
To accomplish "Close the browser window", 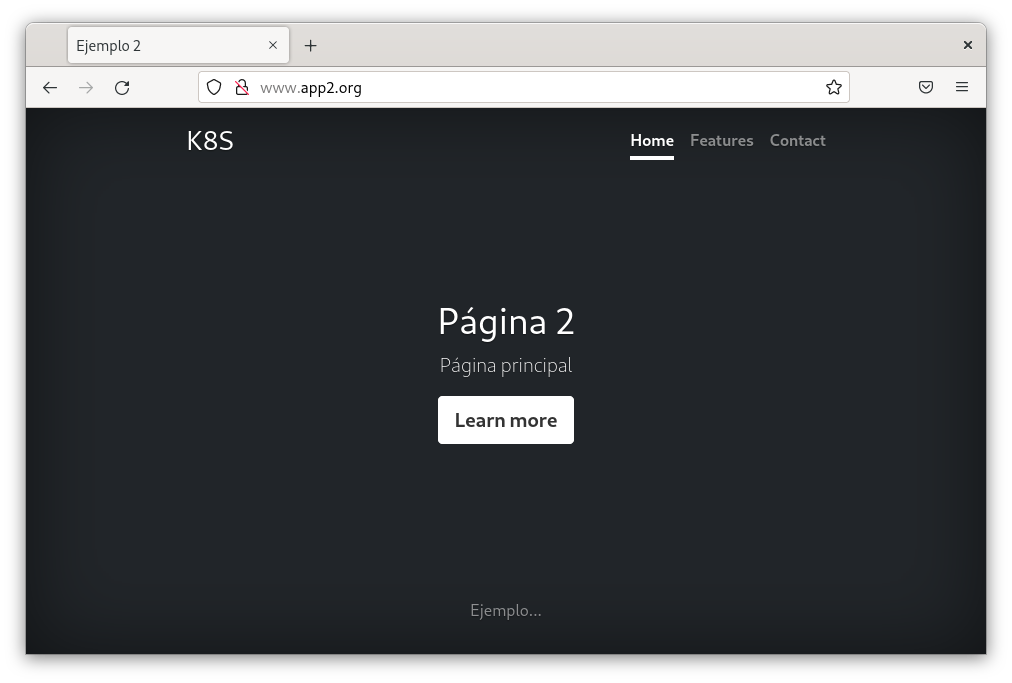I will tap(967, 45).
